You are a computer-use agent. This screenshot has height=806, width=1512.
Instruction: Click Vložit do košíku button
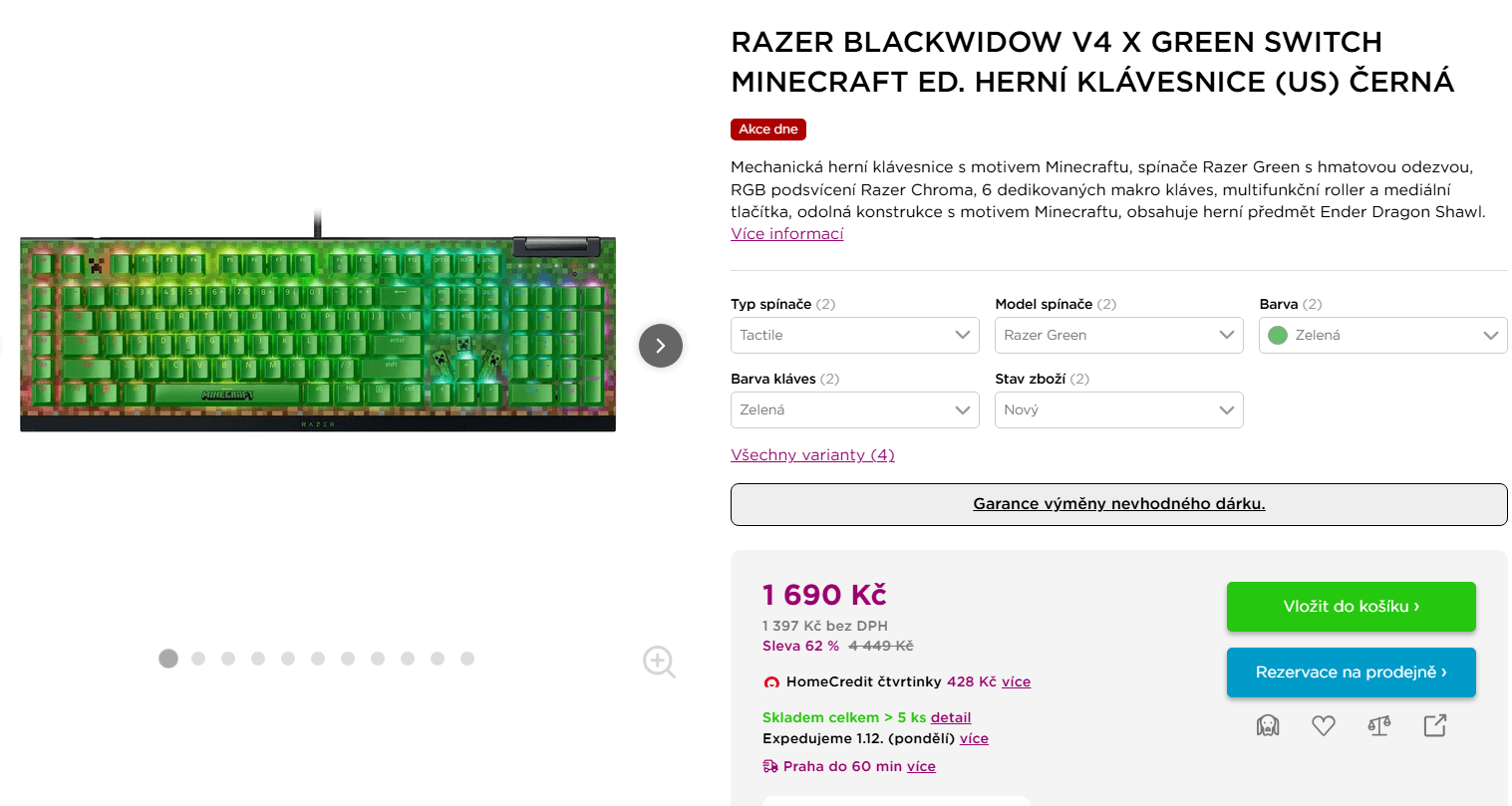point(1351,606)
